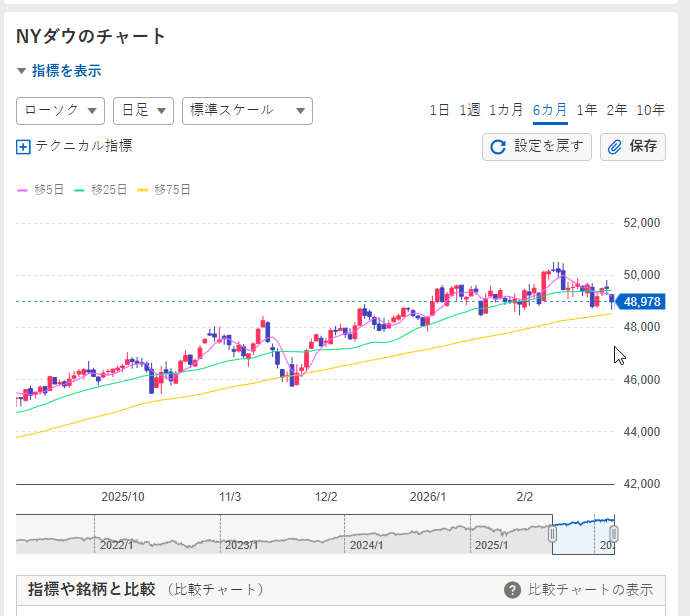Select the 1日 period tab

[x=439, y=110]
